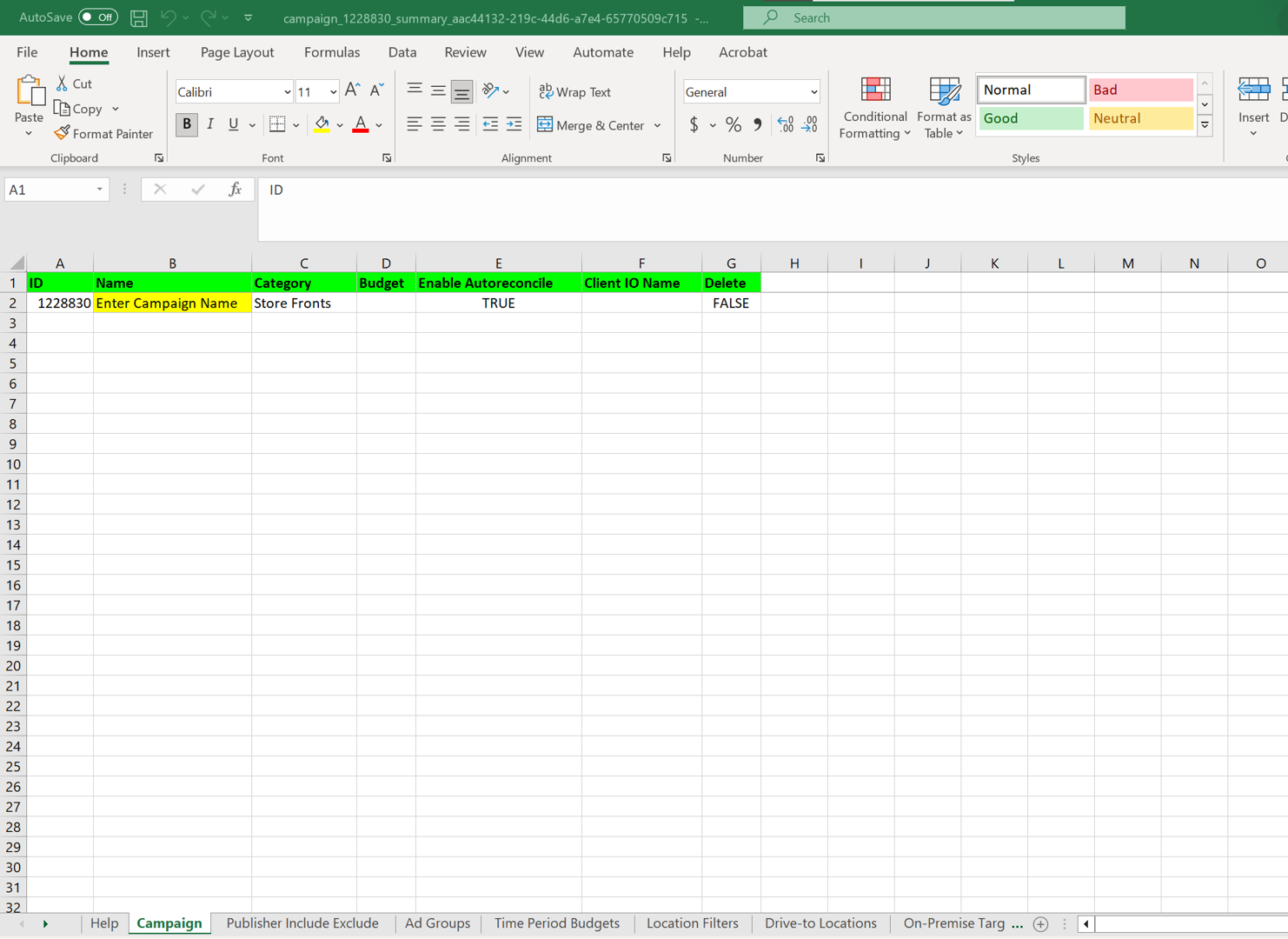This screenshot has height=939, width=1288.
Task: Open the Formulas ribbon tab
Action: pyautogui.click(x=331, y=52)
